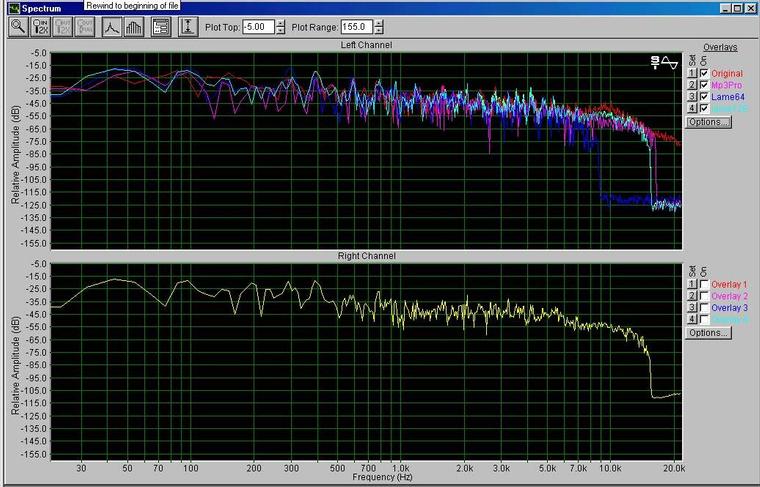Enable Overlay 1 in Right Channel
The height and width of the screenshot is (487, 760).
tap(704, 285)
